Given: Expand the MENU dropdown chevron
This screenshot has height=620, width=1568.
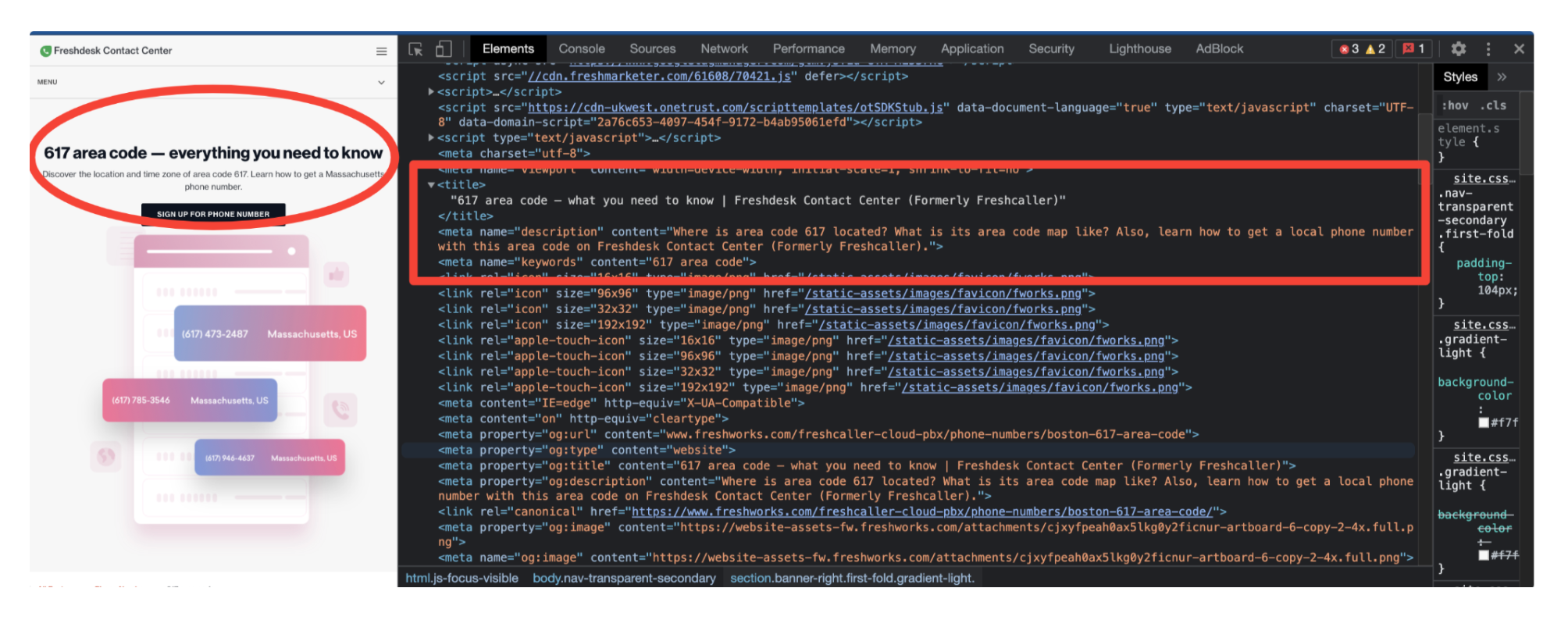Looking at the screenshot, I should (x=381, y=82).
